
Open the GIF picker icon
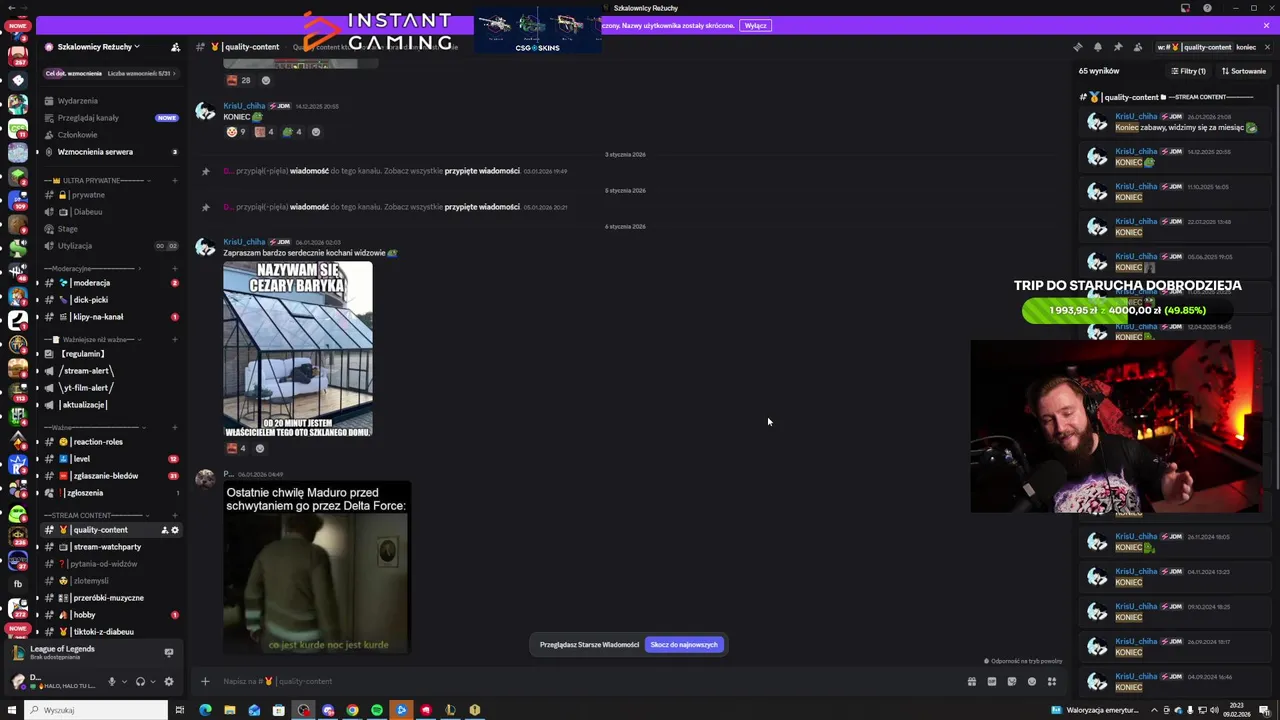coord(991,682)
